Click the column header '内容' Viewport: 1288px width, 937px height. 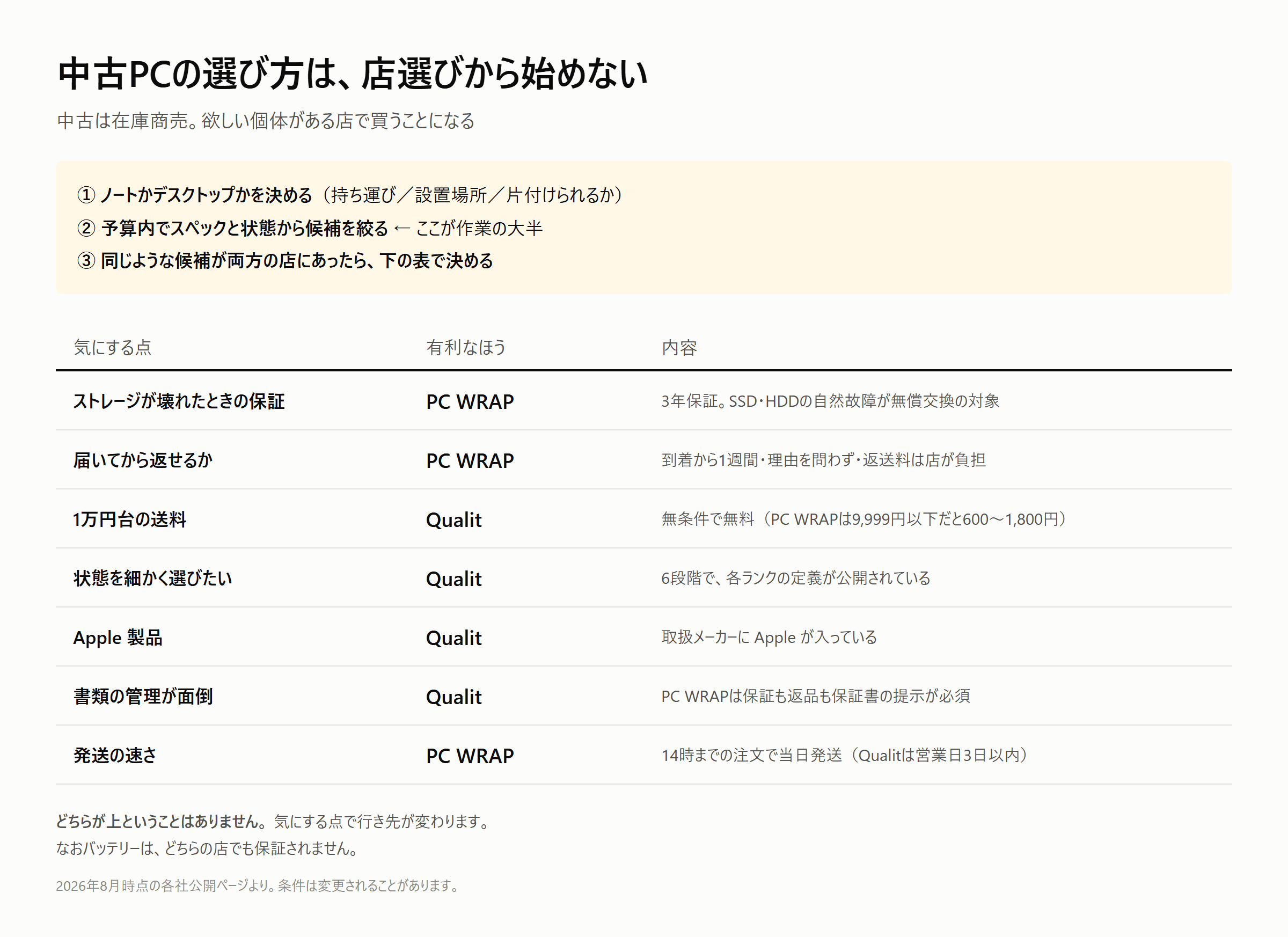pyautogui.click(x=679, y=347)
